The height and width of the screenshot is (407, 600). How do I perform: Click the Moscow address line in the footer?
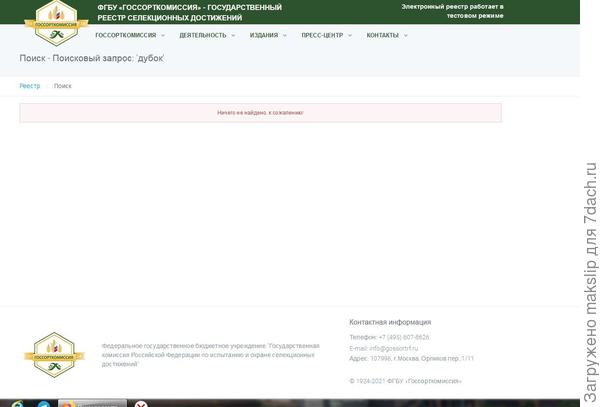411,358
